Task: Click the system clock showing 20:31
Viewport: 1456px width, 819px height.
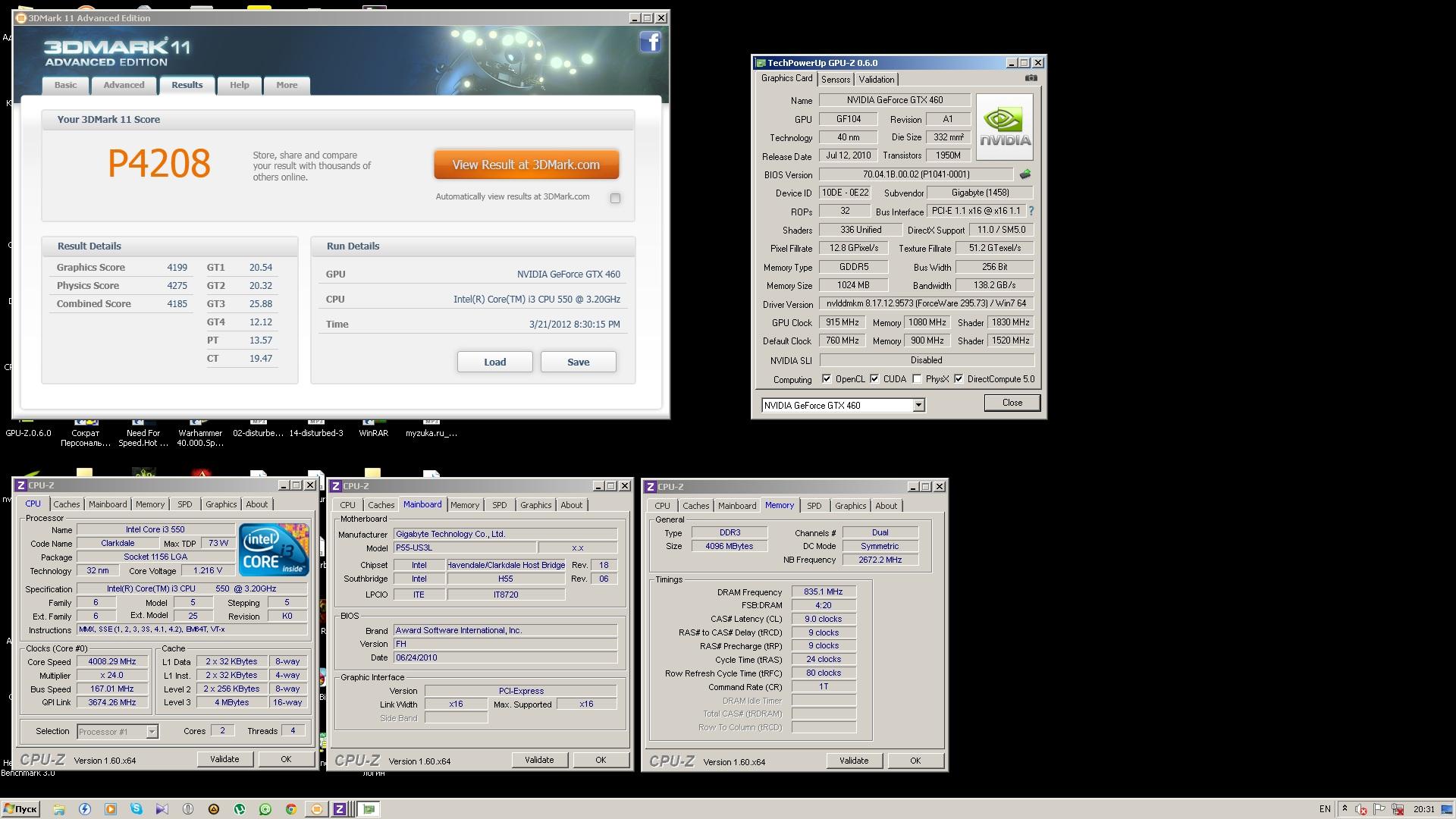Action: (1424, 809)
